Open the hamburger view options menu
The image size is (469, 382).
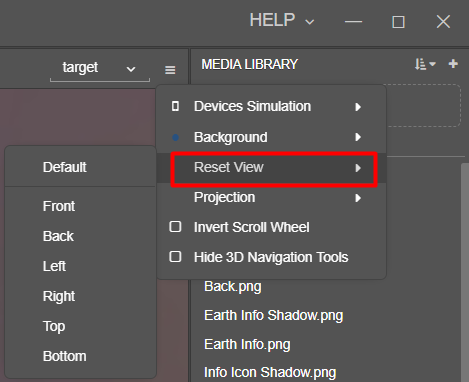pos(170,70)
